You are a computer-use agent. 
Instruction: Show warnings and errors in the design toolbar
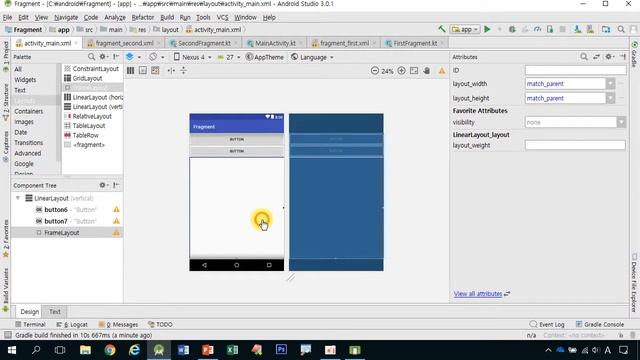pyautogui.click(x=442, y=71)
